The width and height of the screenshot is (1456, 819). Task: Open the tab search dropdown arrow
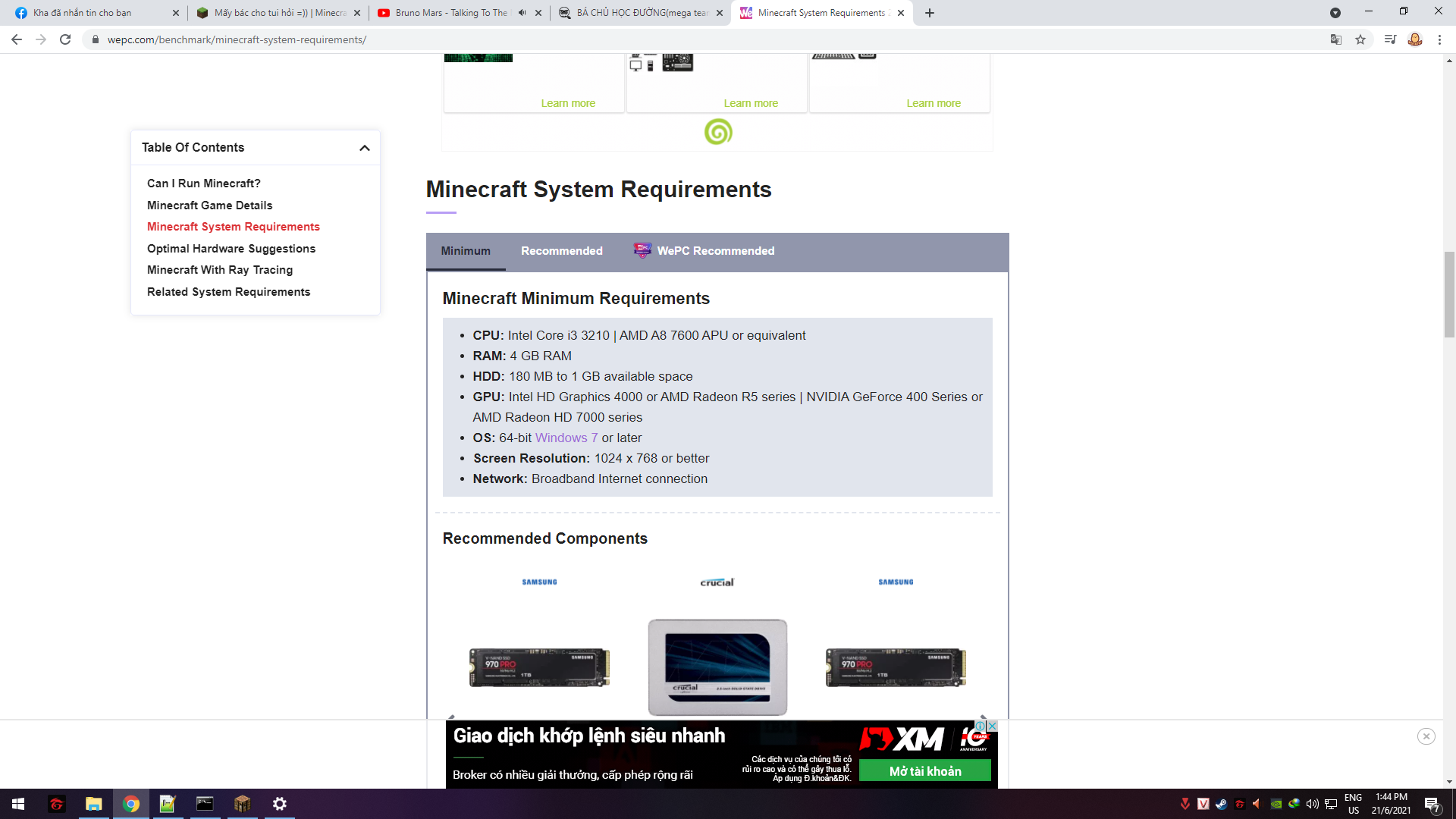coord(1335,13)
